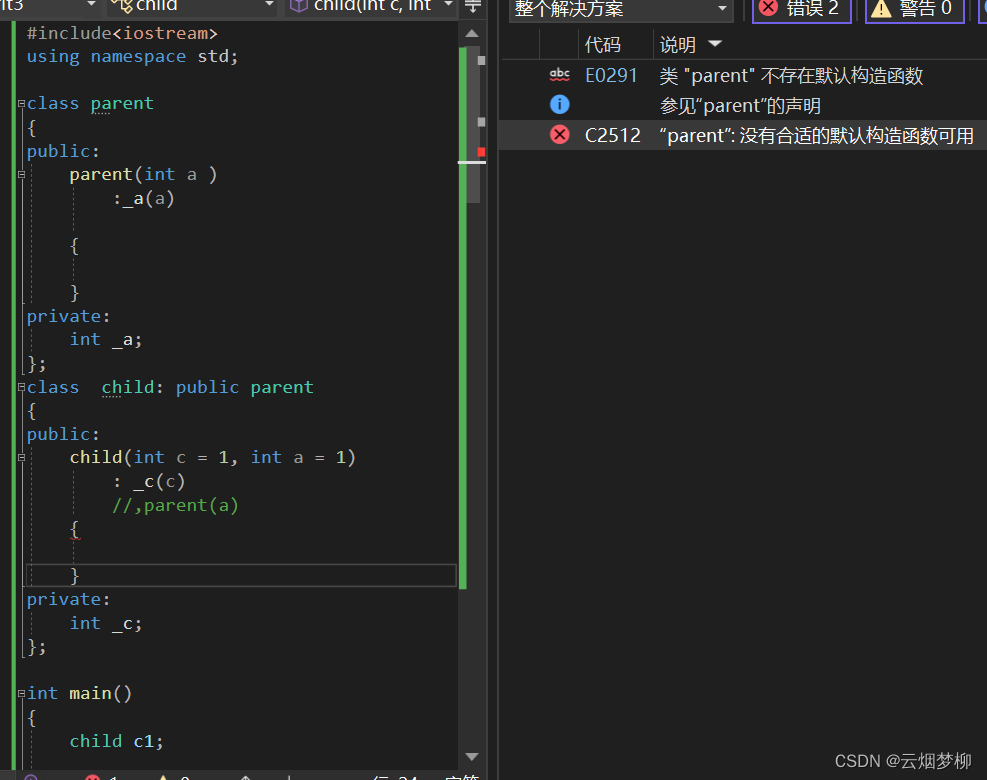
Task: Collapse the 'parent(int a )' constructor block
Action: pyautogui.click(x=21, y=174)
